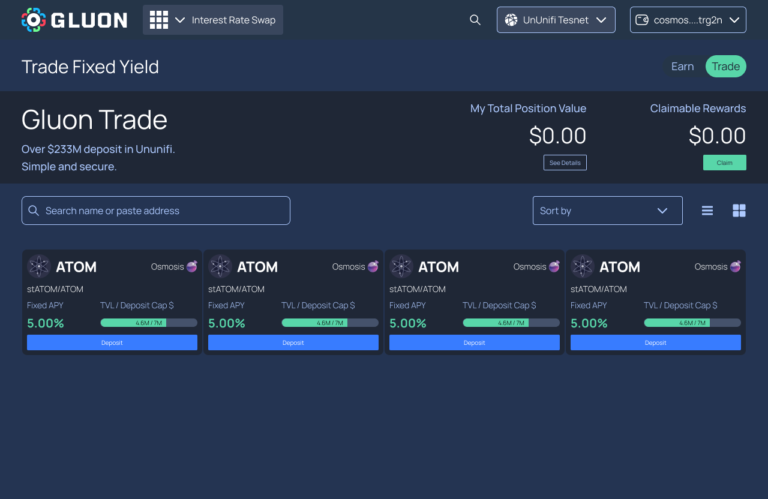Click the first card's TVL progress bar
Screen dimensions: 768x499
(149, 323)
